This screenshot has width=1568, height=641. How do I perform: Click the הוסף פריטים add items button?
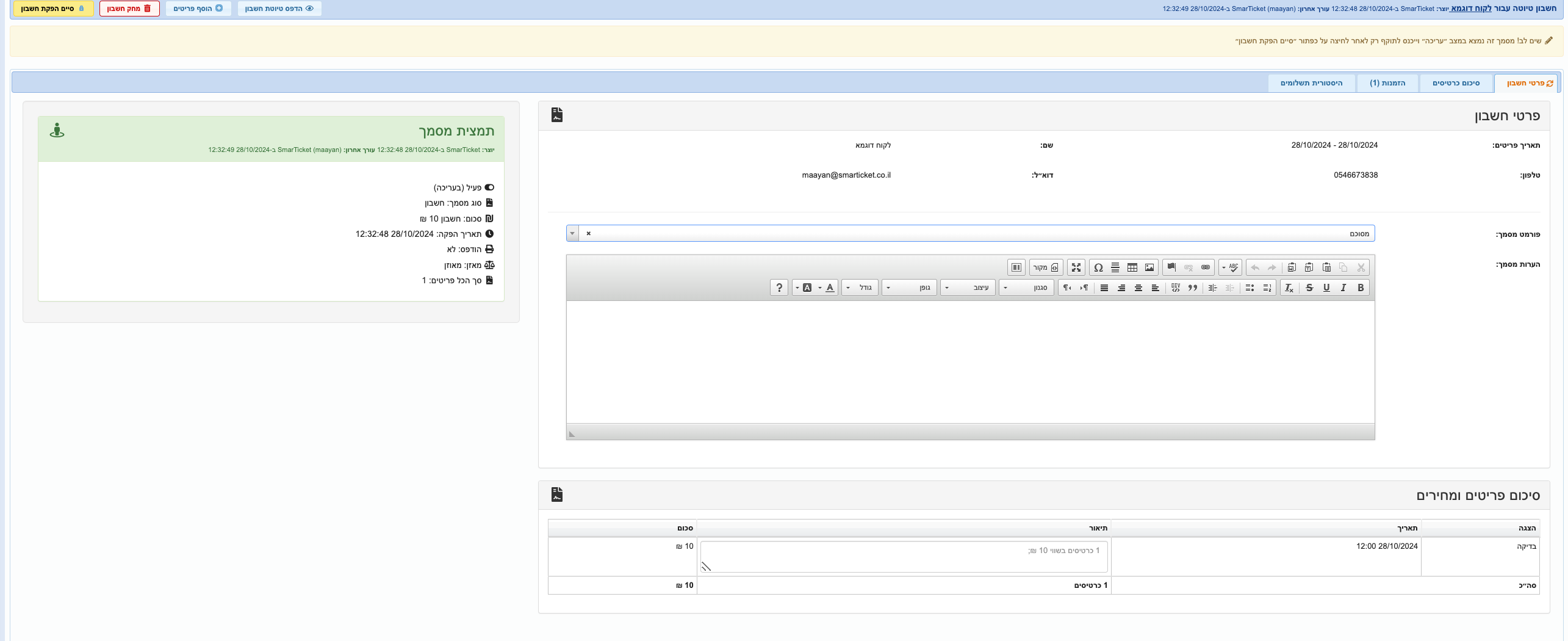198,9
